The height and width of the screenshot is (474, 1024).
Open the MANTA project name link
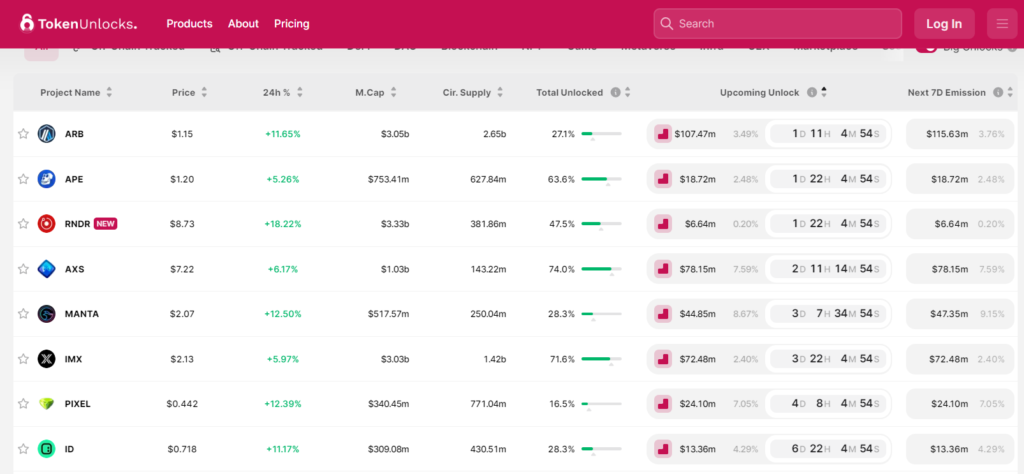(82, 314)
